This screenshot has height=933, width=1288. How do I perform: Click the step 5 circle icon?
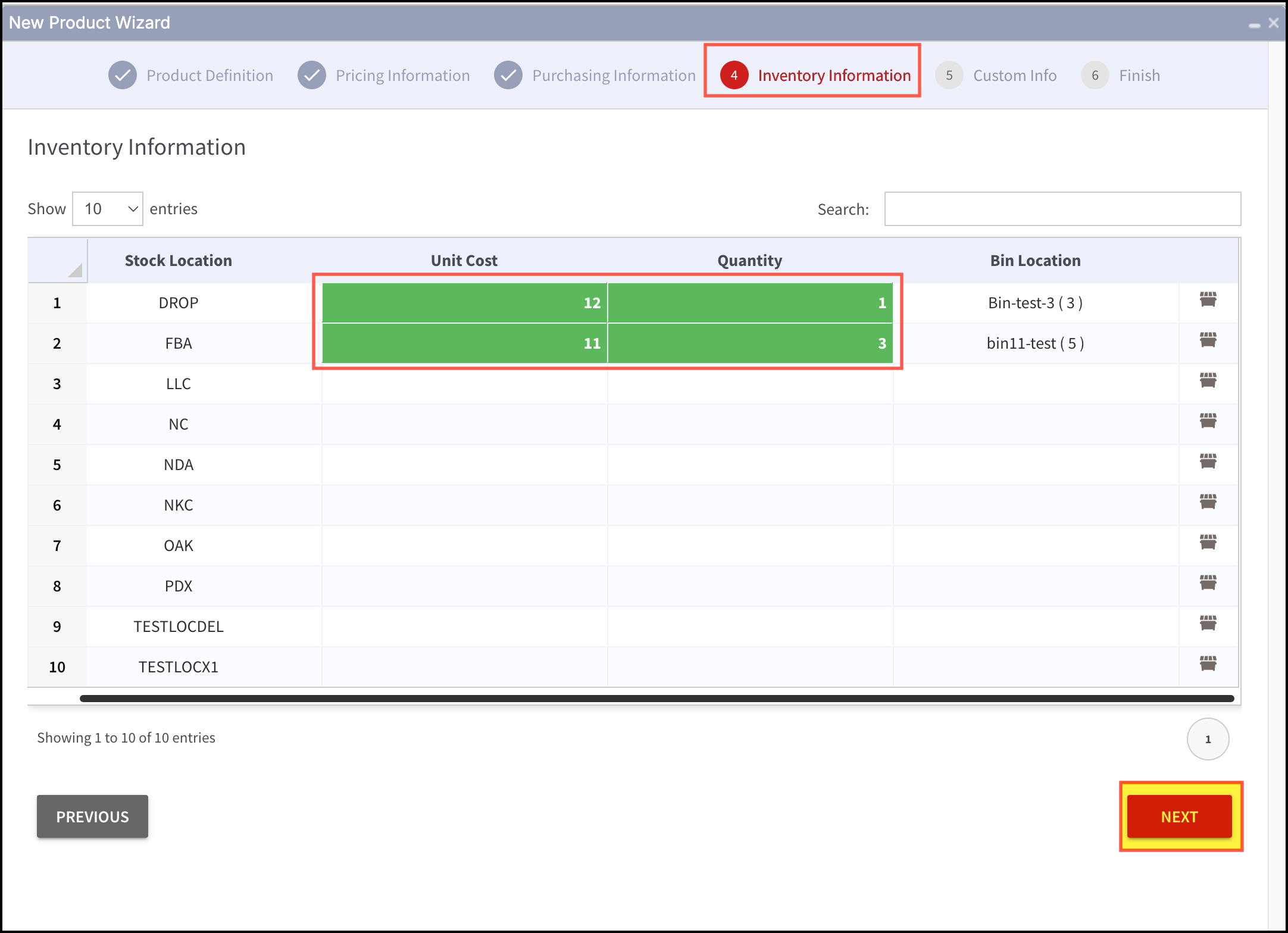click(x=949, y=76)
